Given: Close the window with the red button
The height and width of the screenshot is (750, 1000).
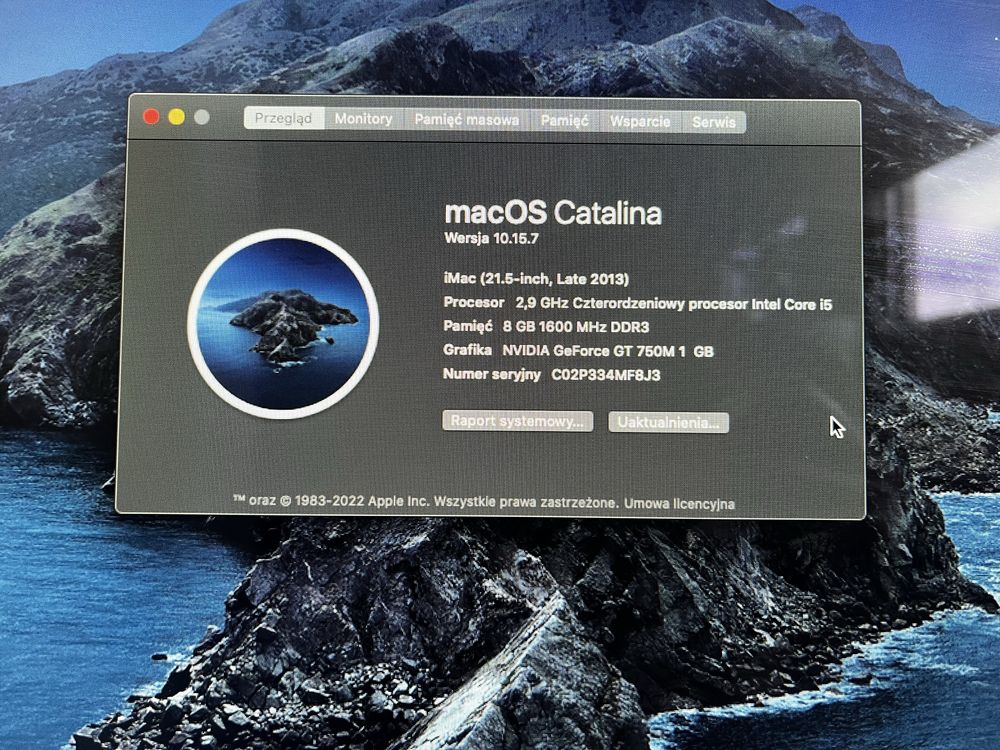Looking at the screenshot, I should [151, 116].
